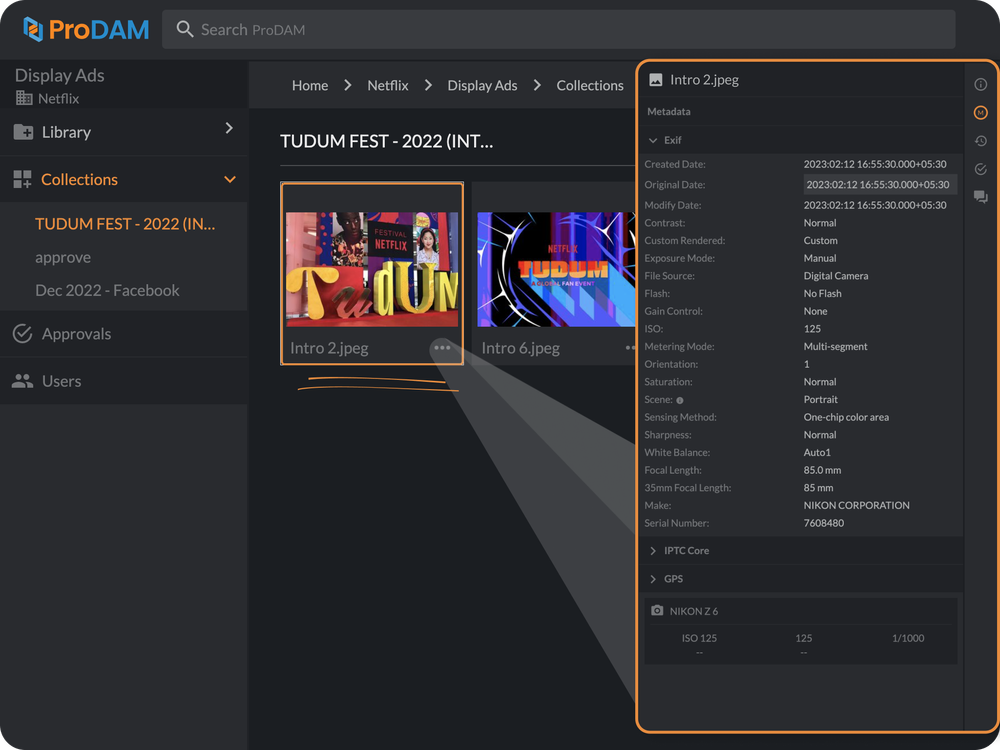Collapse the Collections chevron

pyautogui.click(x=230, y=180)
